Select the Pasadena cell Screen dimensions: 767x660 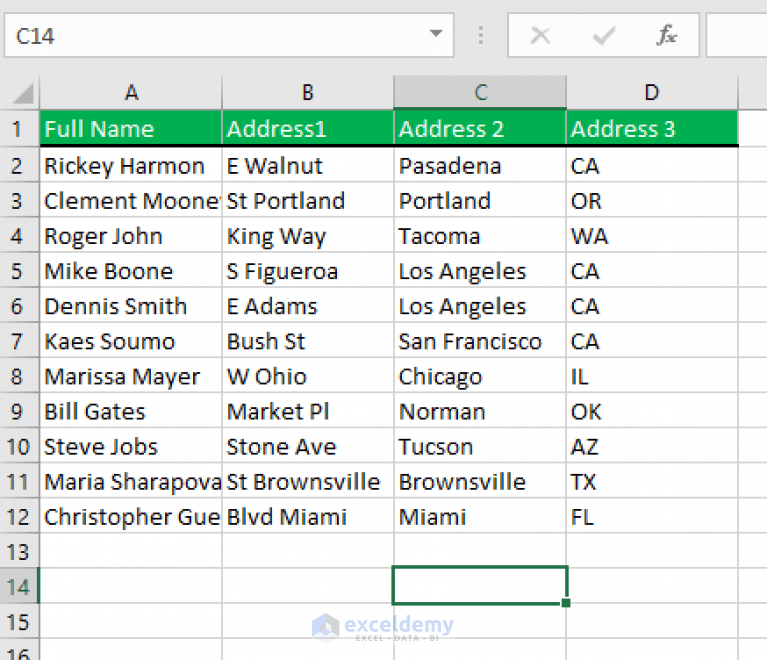[x=480, y=165]
